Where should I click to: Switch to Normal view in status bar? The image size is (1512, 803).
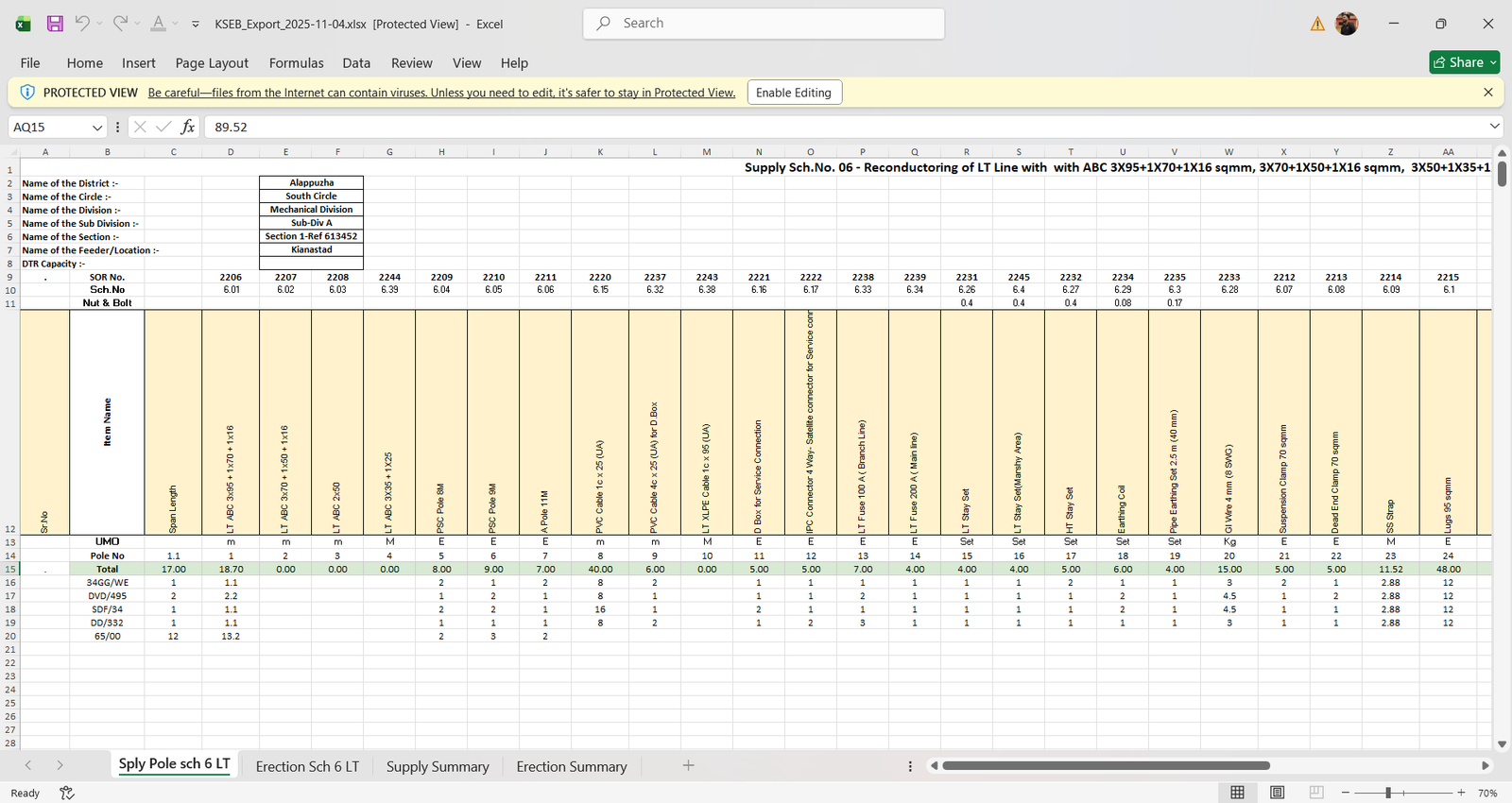point(1237,793)
